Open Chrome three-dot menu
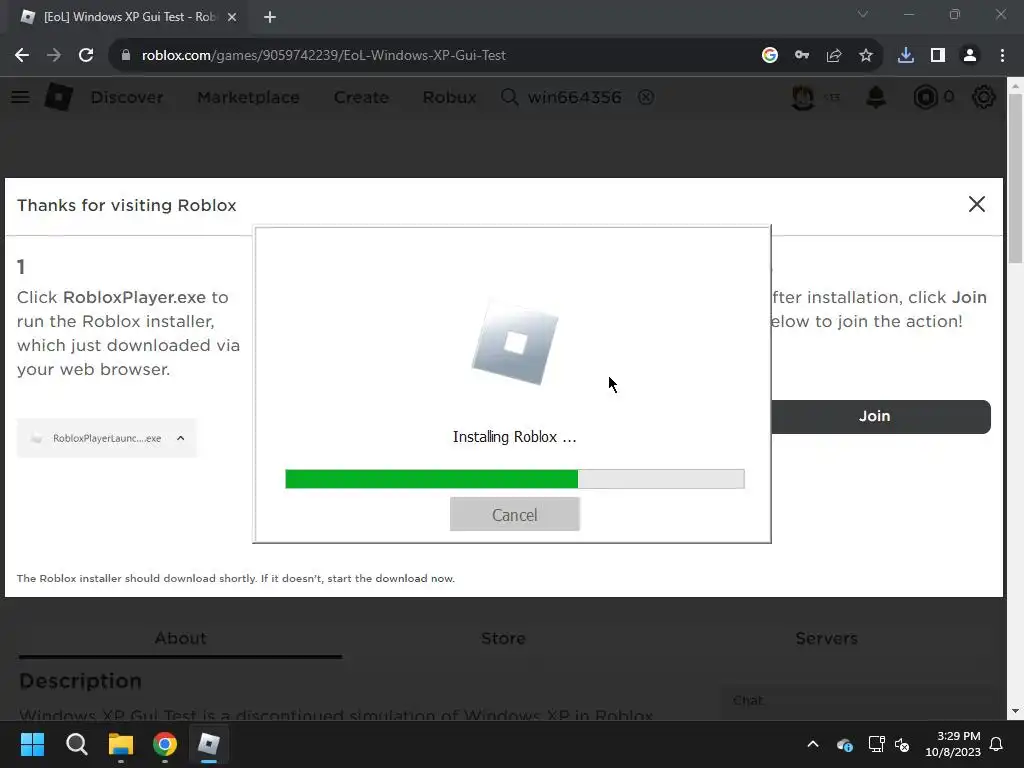Viewport: 1024px width, 768px height. (x=1002, y=56)
